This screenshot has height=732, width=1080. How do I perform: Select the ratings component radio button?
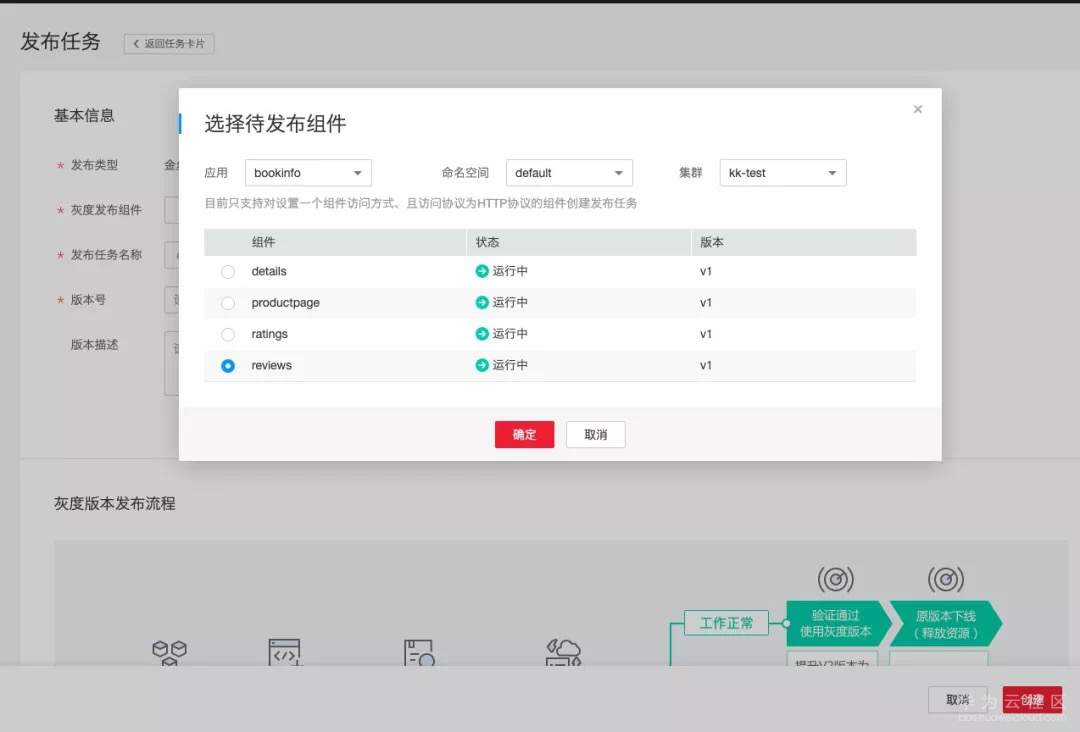coord(228,335)
